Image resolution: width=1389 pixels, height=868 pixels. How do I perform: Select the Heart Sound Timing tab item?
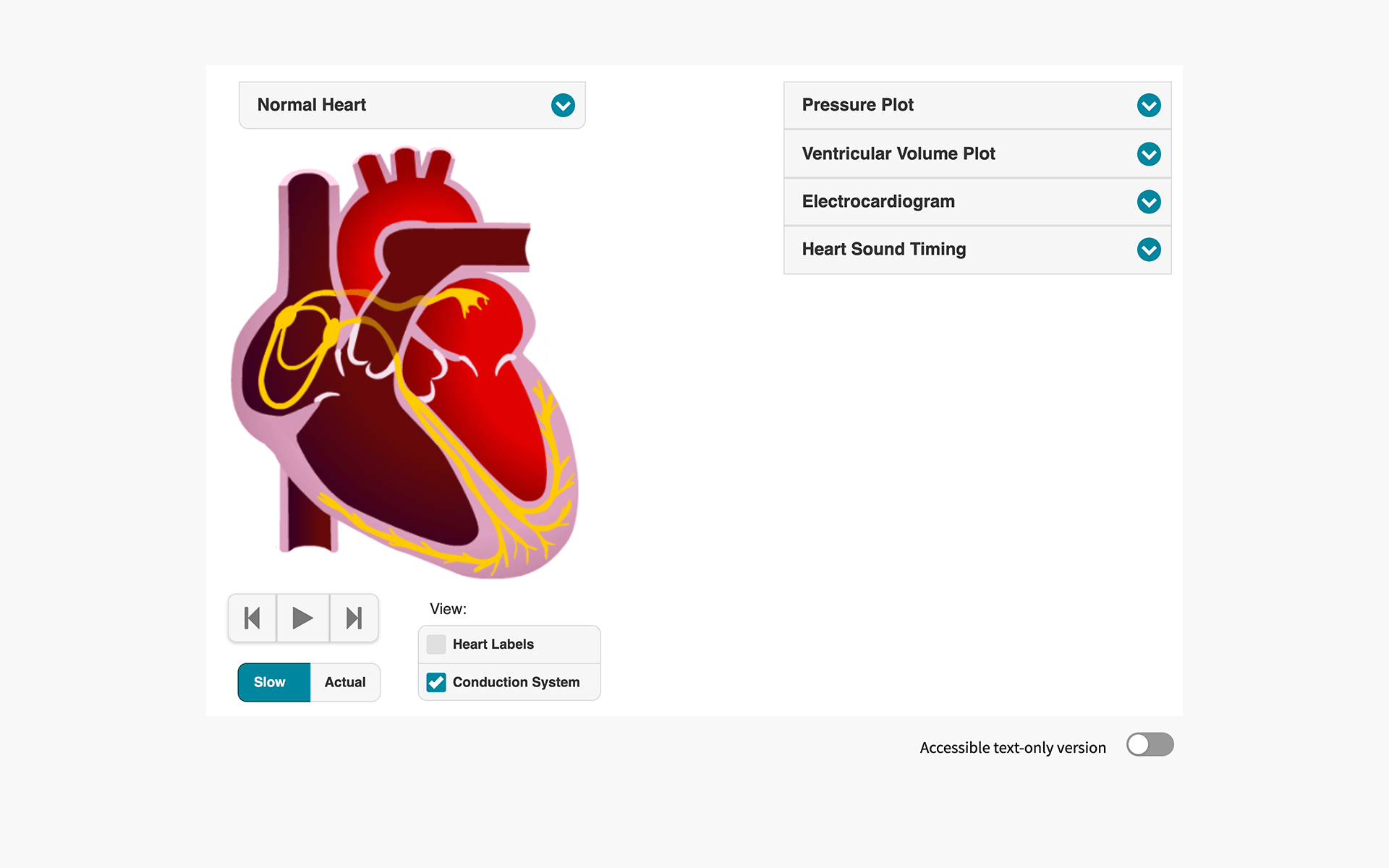pos(979,249)
